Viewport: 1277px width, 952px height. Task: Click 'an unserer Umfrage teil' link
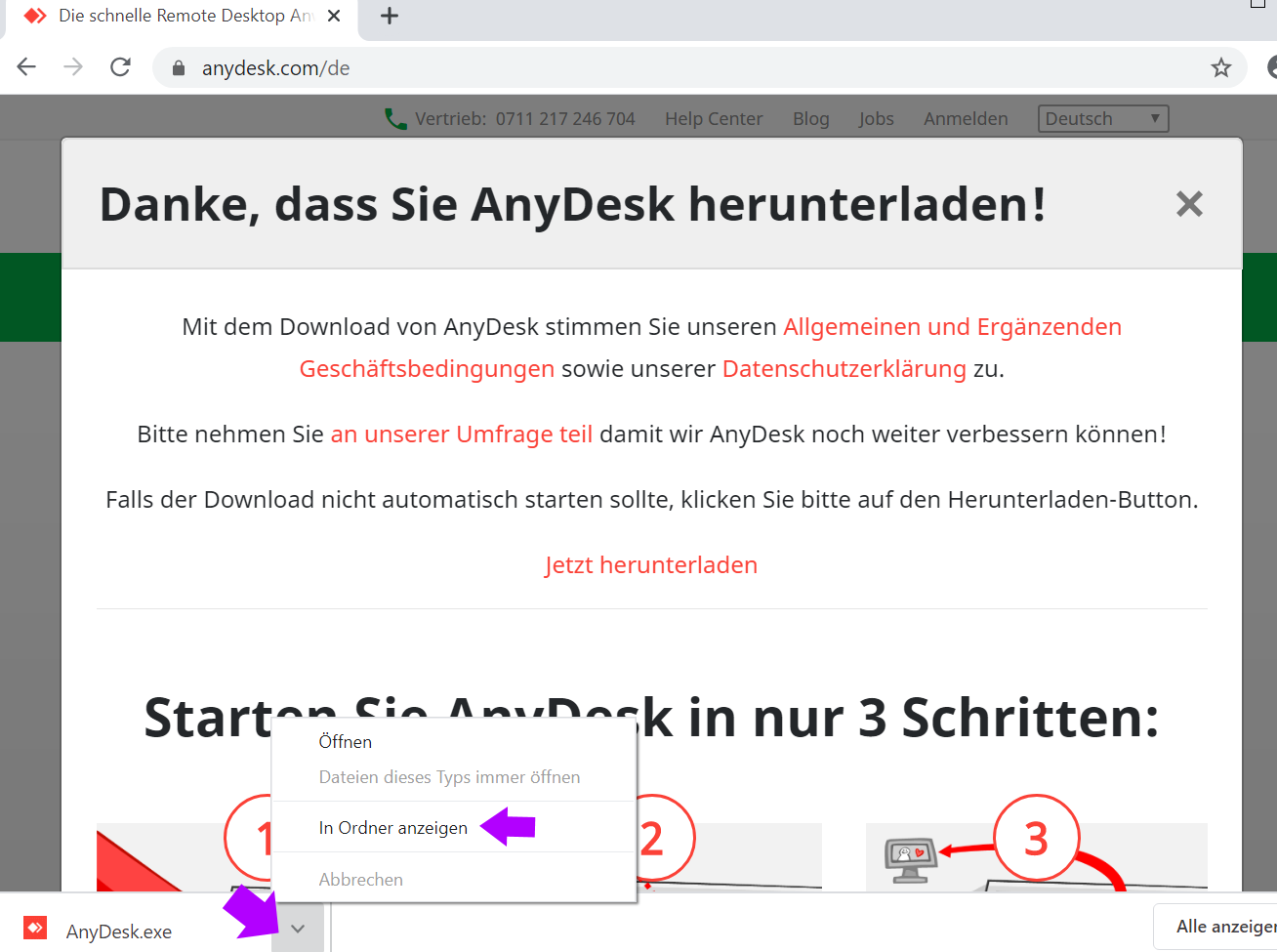(x=462, y=435)
